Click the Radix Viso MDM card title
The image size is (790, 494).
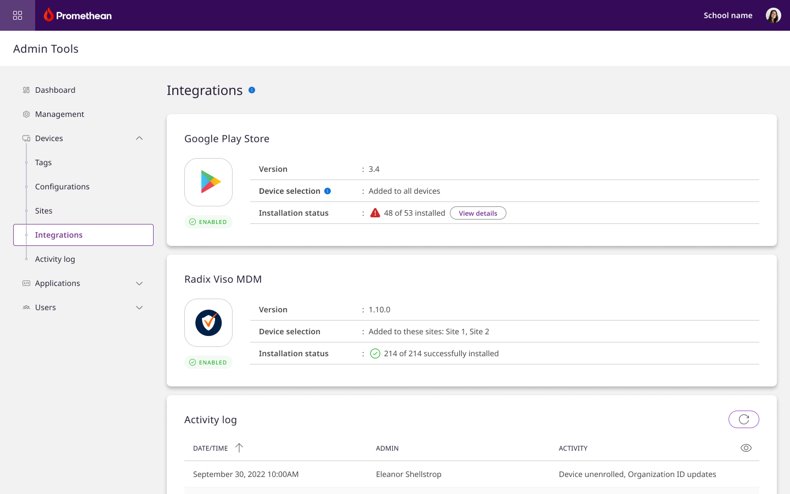(223, 279)
